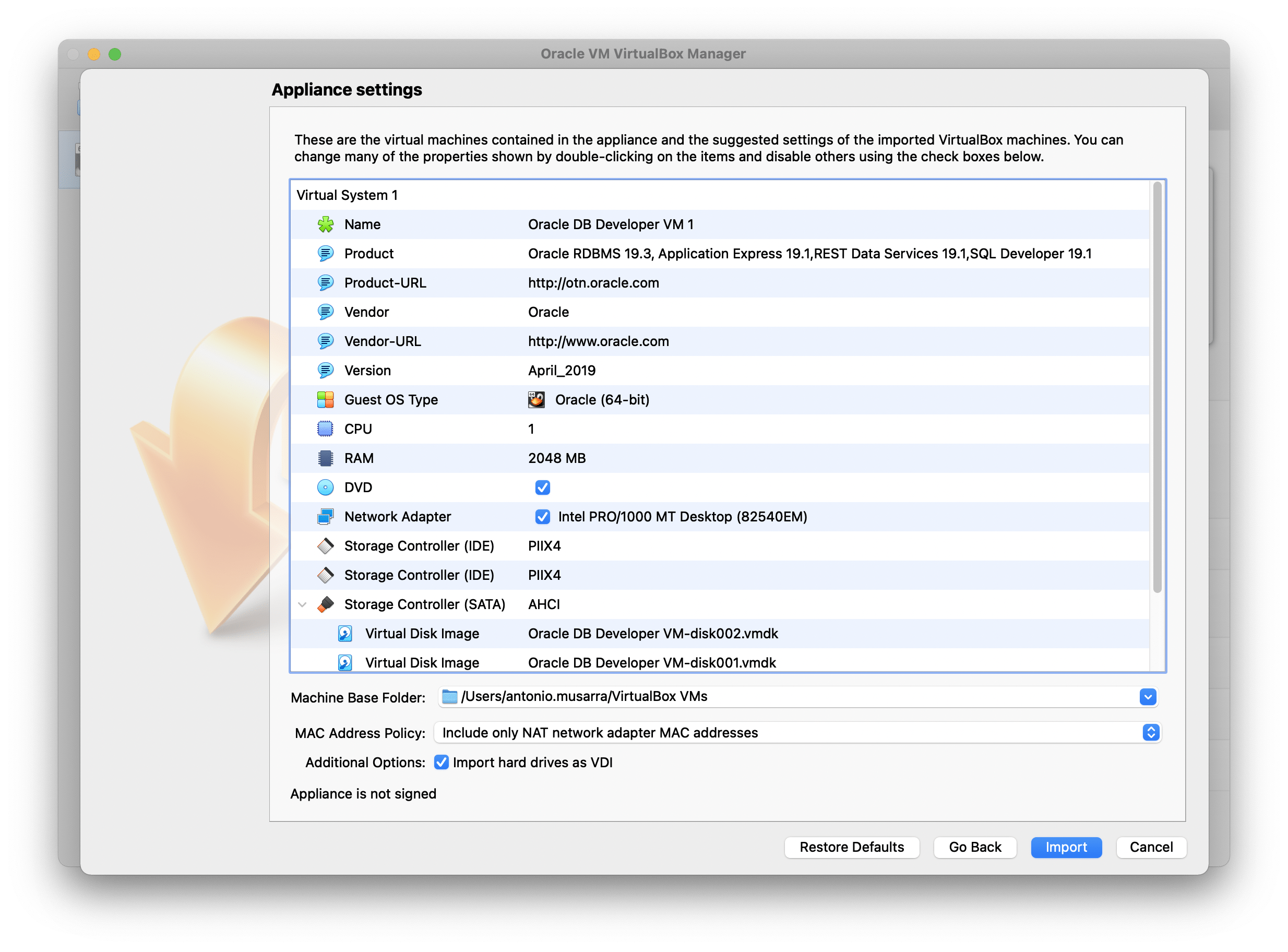Click Intel PRO/1000 MT Desktop adapter text

(682, 517)
